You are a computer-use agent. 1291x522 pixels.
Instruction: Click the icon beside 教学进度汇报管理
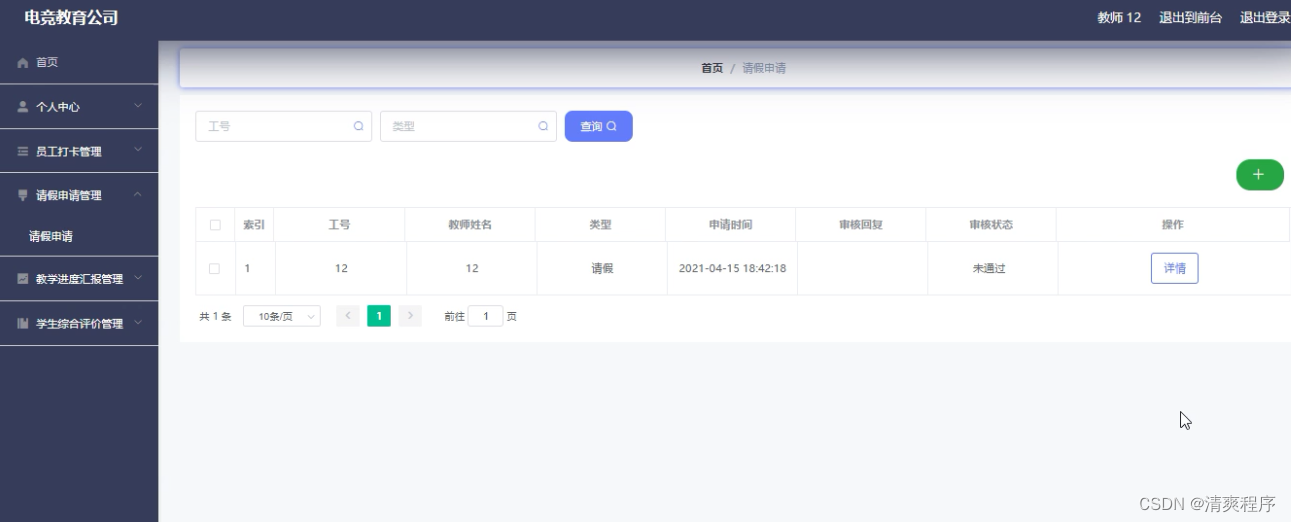pos(23,279)
